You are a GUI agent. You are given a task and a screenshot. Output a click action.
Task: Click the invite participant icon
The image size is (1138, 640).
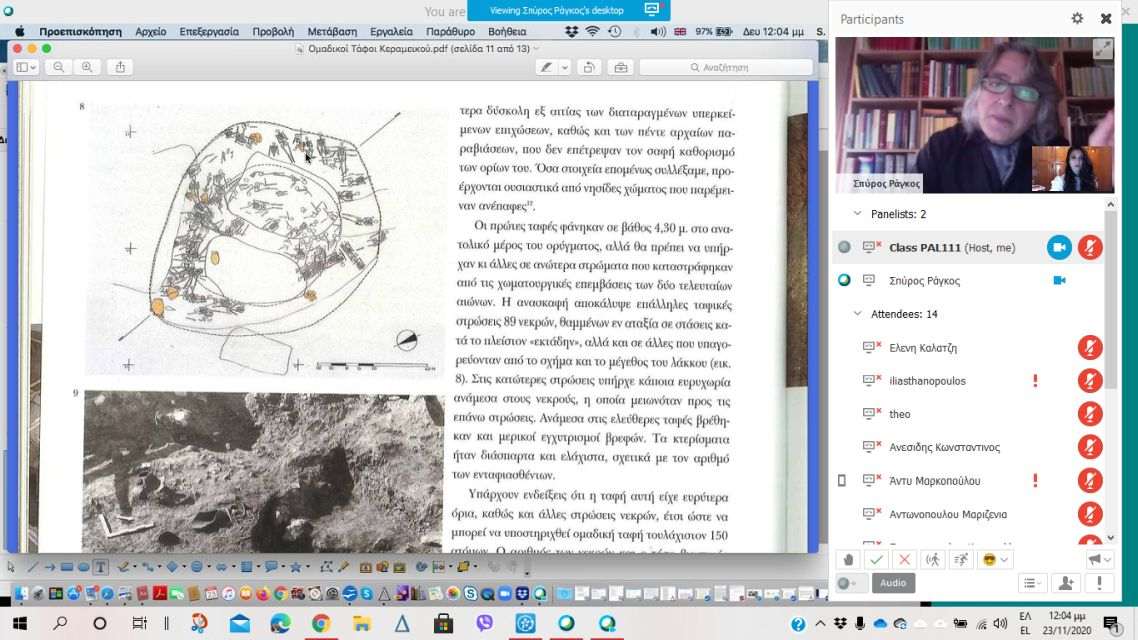click(x=1066, y=583)
